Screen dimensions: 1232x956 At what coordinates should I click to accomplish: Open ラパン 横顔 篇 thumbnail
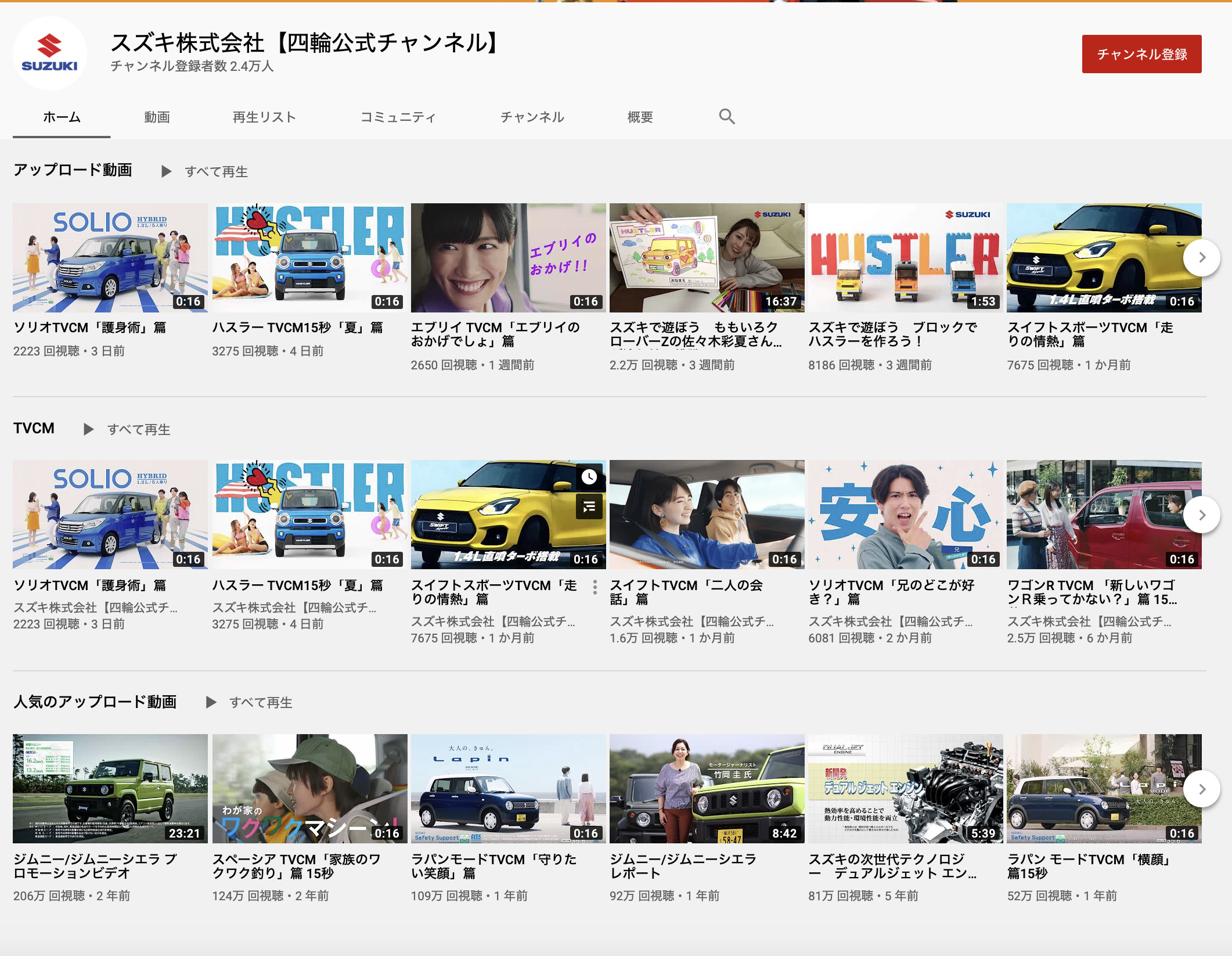1104,789
